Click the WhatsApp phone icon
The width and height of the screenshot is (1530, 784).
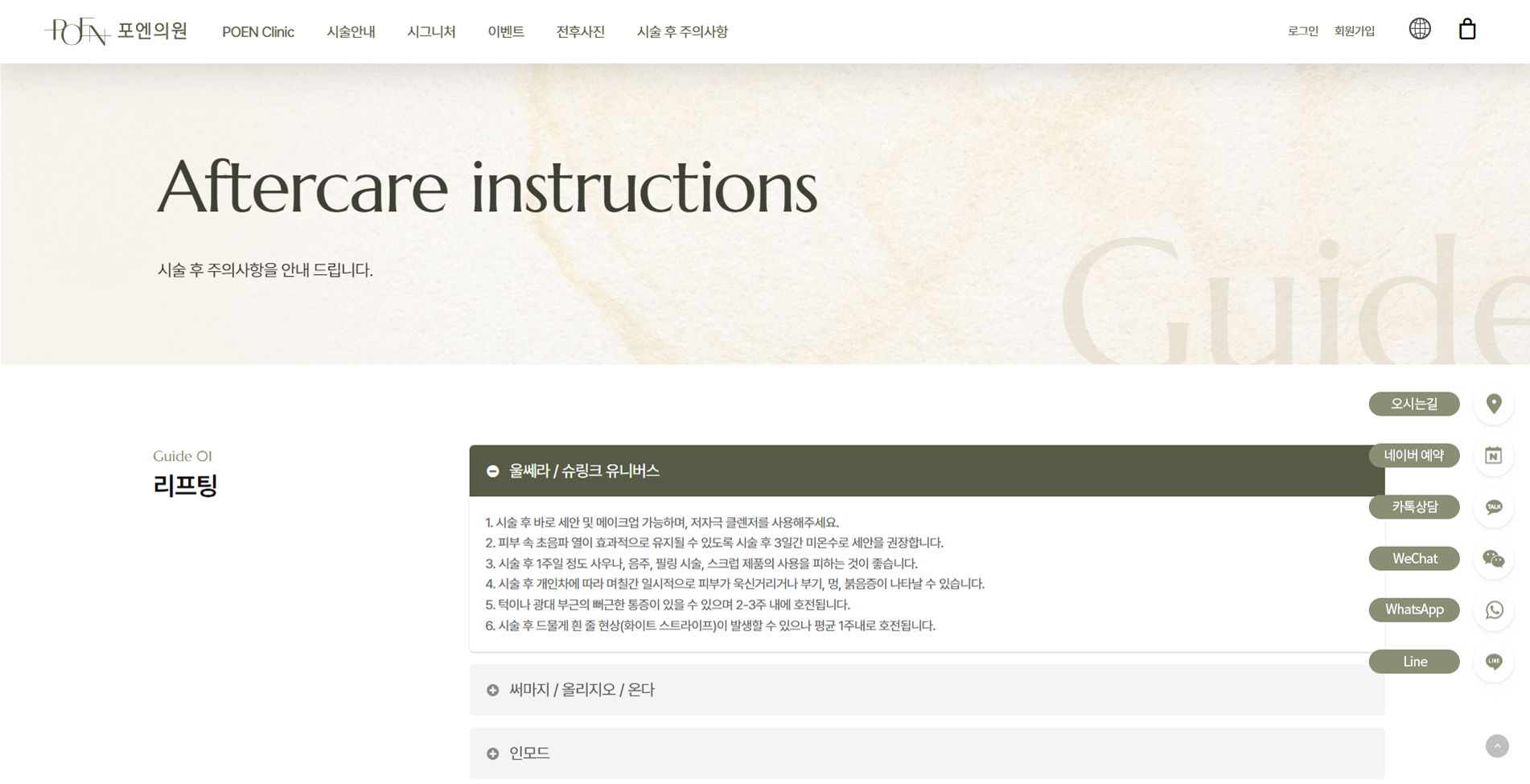point(1493,610)
